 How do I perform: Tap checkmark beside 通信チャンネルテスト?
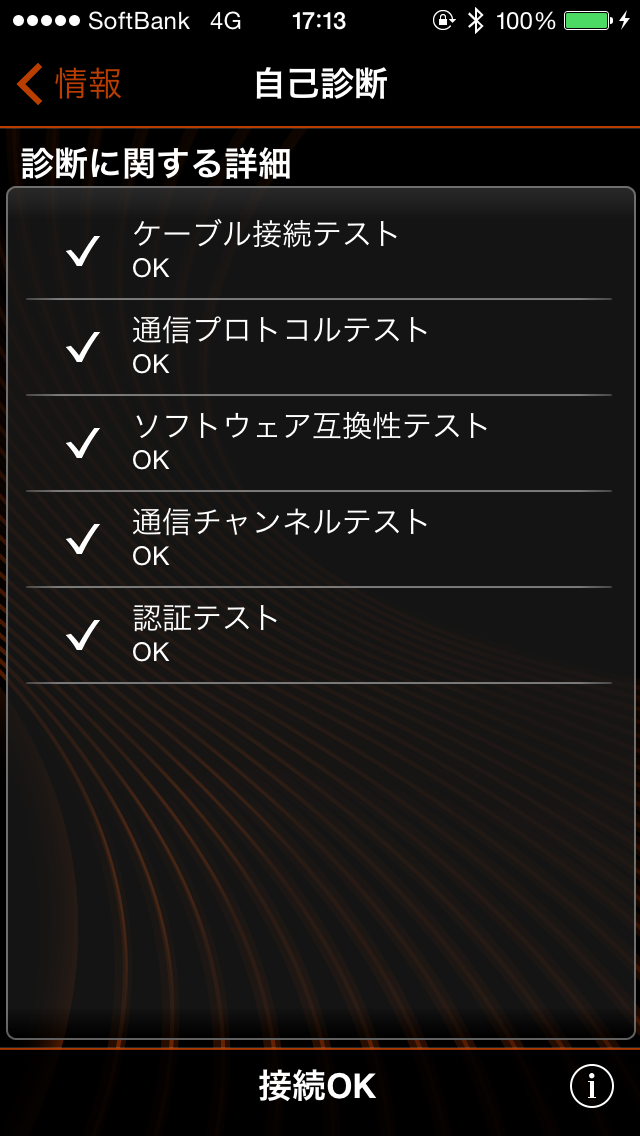83,539
